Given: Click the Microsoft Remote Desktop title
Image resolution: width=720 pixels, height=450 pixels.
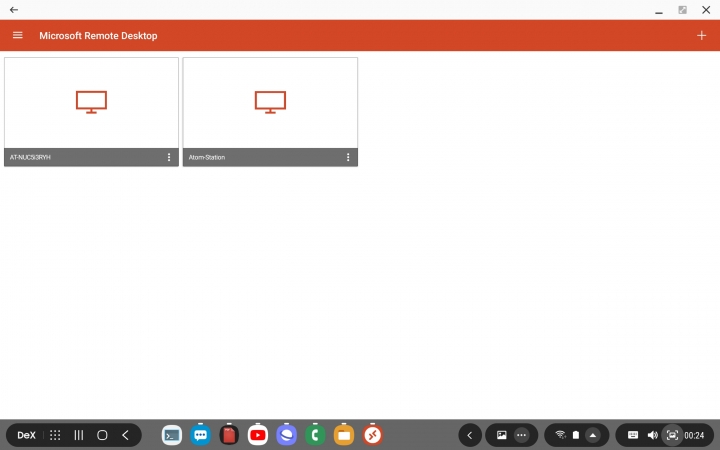Looking at the screenshot, I should click(98, 35).
